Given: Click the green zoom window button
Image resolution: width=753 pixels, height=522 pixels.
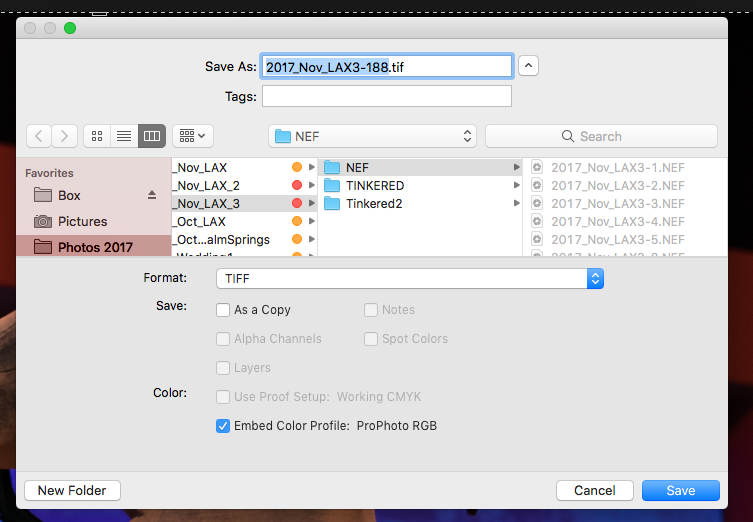Looking at the screenshot, I should point(70,28).
